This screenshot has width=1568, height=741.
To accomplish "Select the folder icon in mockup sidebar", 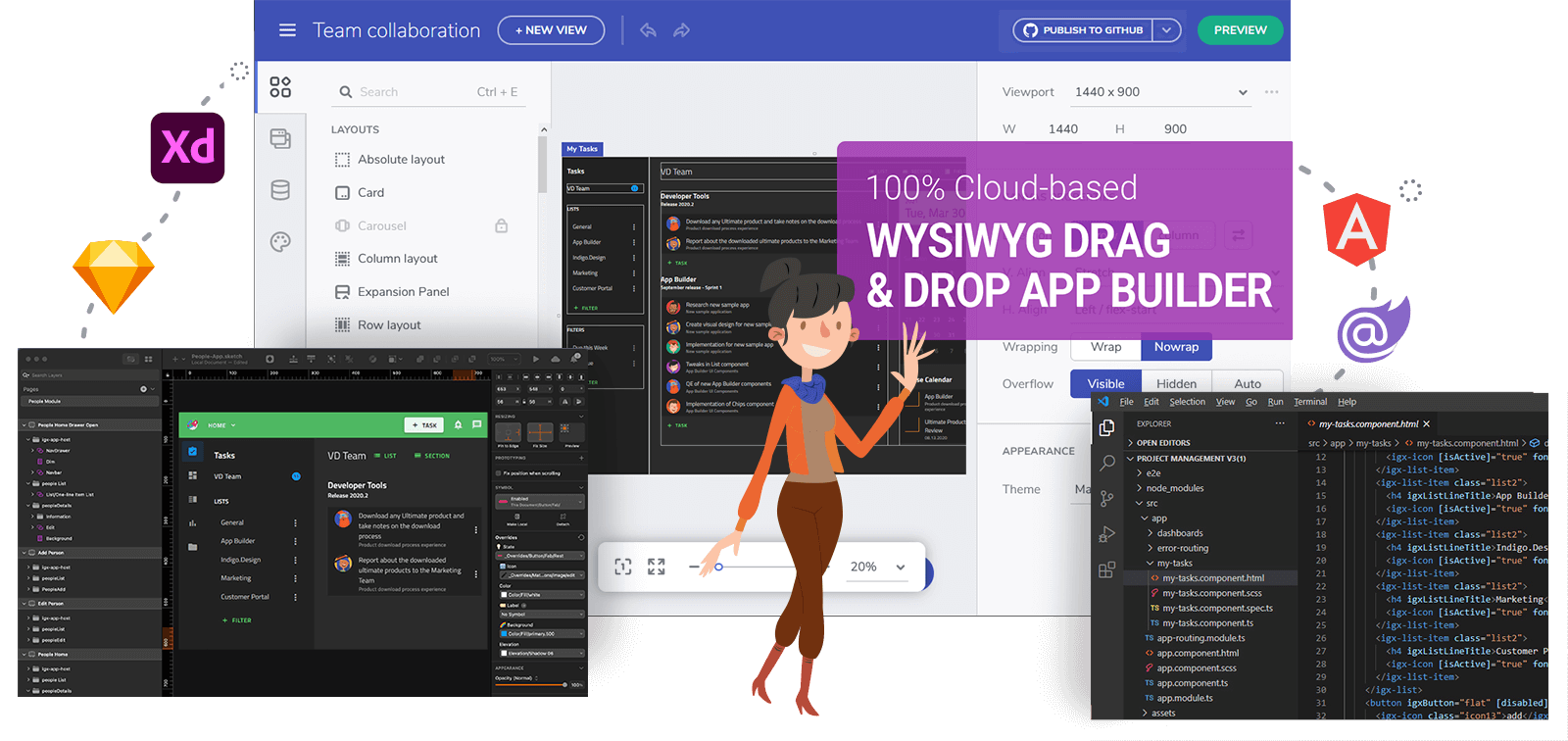I will [x=192, y=547].
